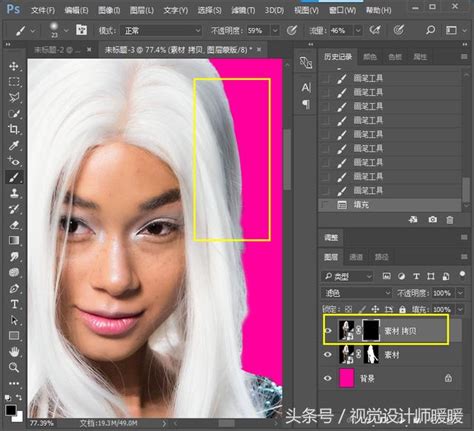Open layer filter 类型 dropdown
The height and width of the screenshot is (431, 474).
click(x=347, y=276)
